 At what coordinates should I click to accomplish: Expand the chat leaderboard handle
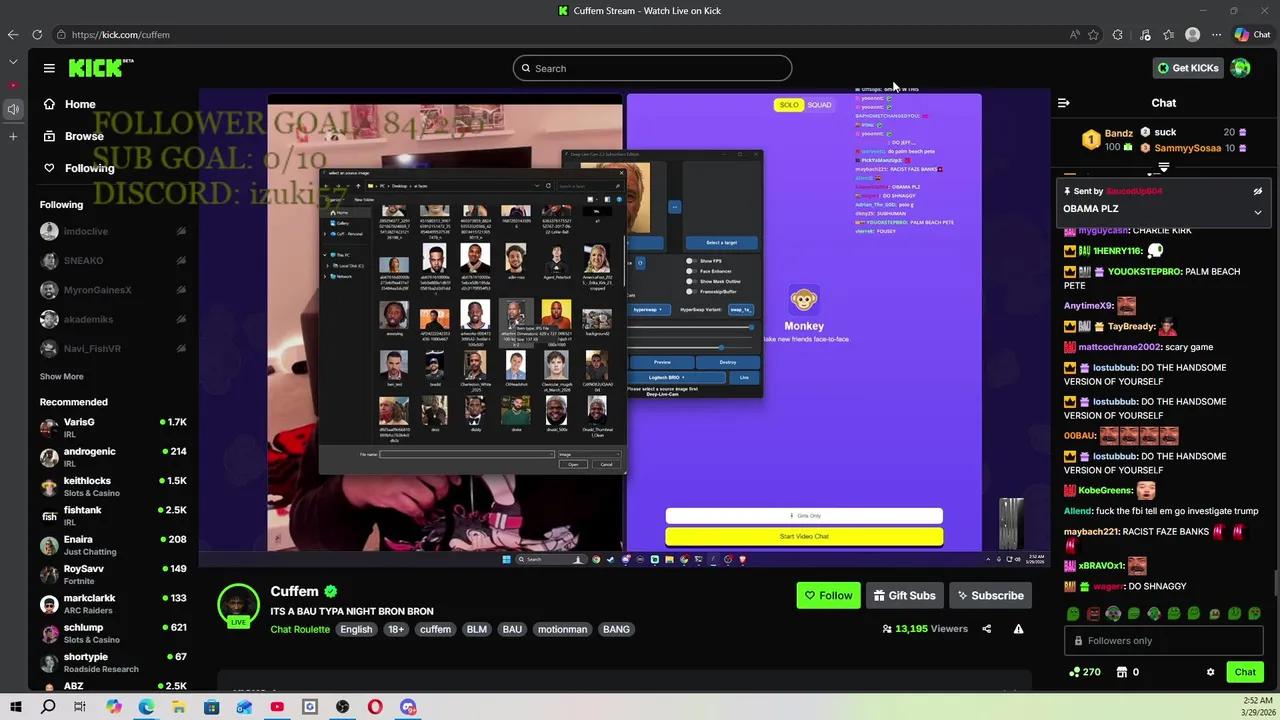[1164, 167]
